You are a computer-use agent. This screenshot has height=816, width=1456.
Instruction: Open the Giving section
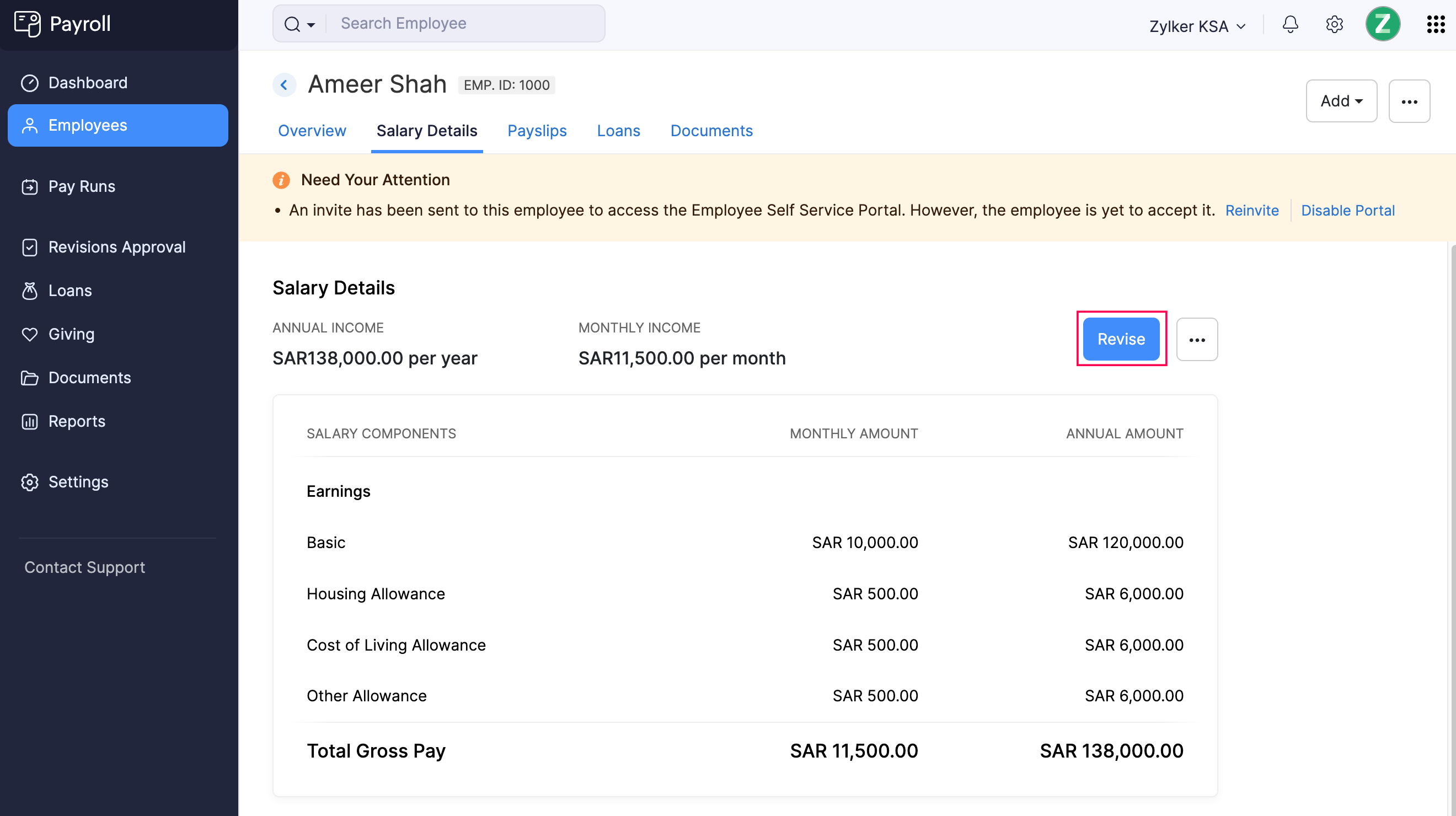click(71, 334)
